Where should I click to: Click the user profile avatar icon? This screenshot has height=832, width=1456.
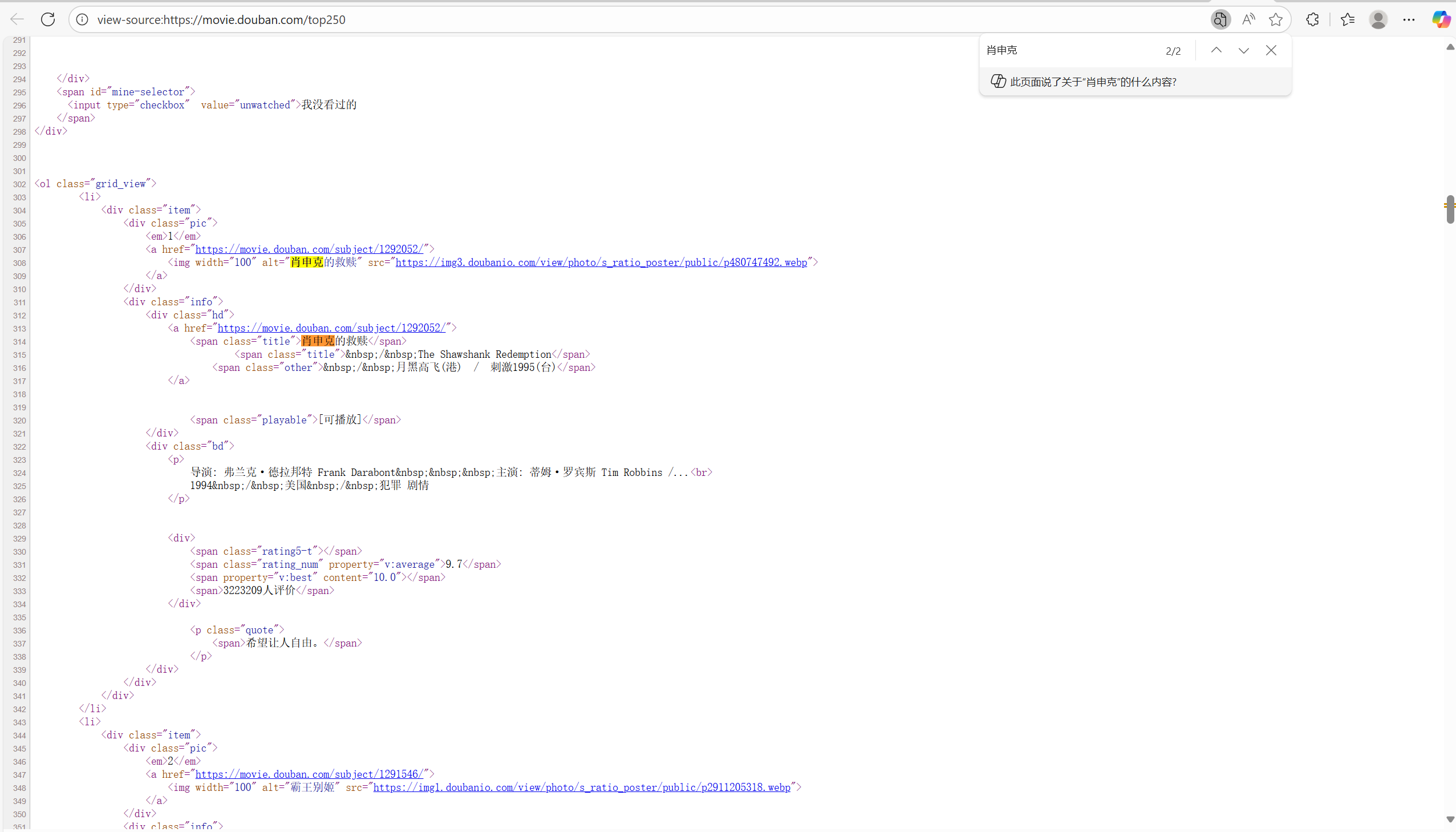point(1378,19)
